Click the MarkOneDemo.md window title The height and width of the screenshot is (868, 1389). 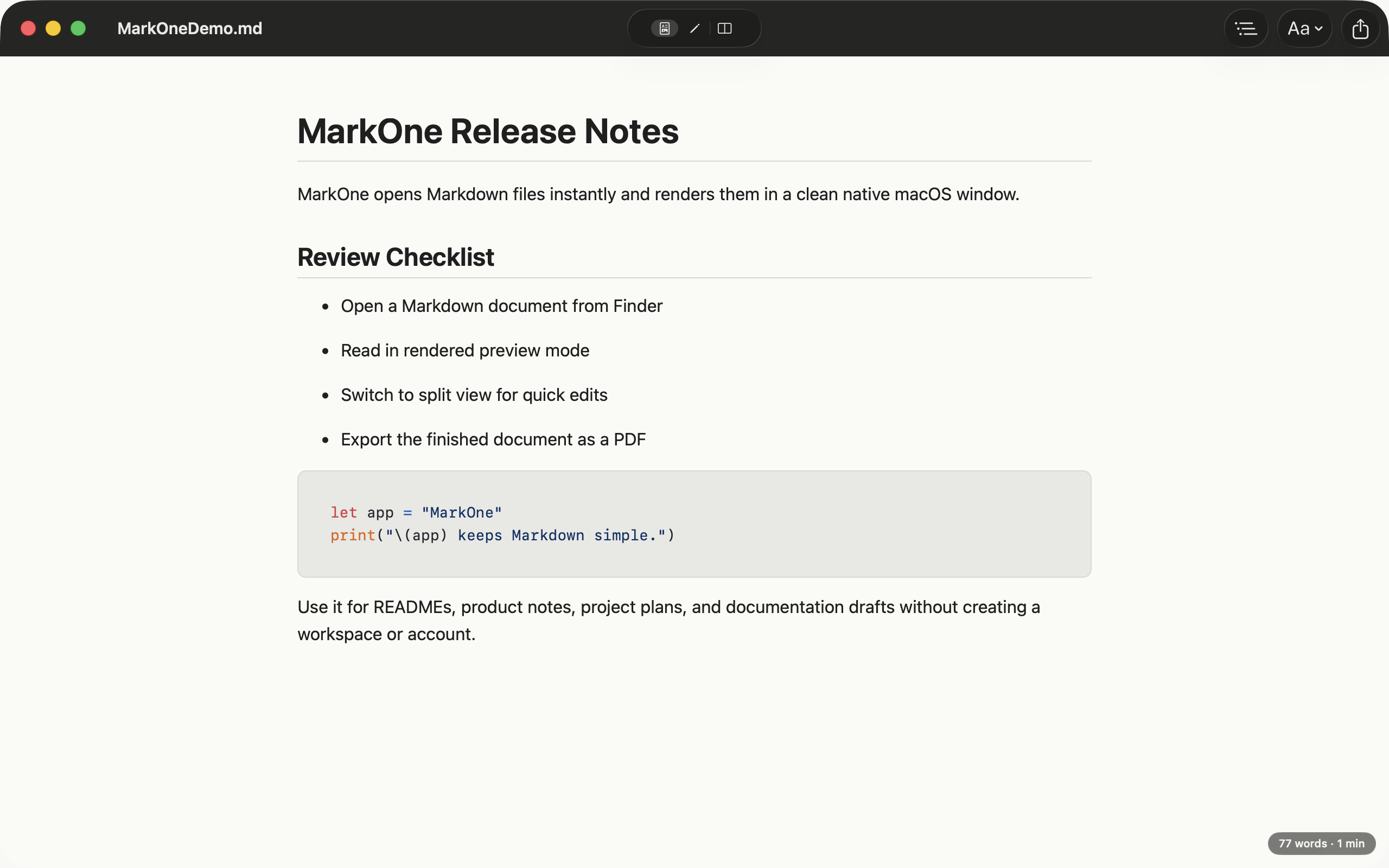(189, 28)
